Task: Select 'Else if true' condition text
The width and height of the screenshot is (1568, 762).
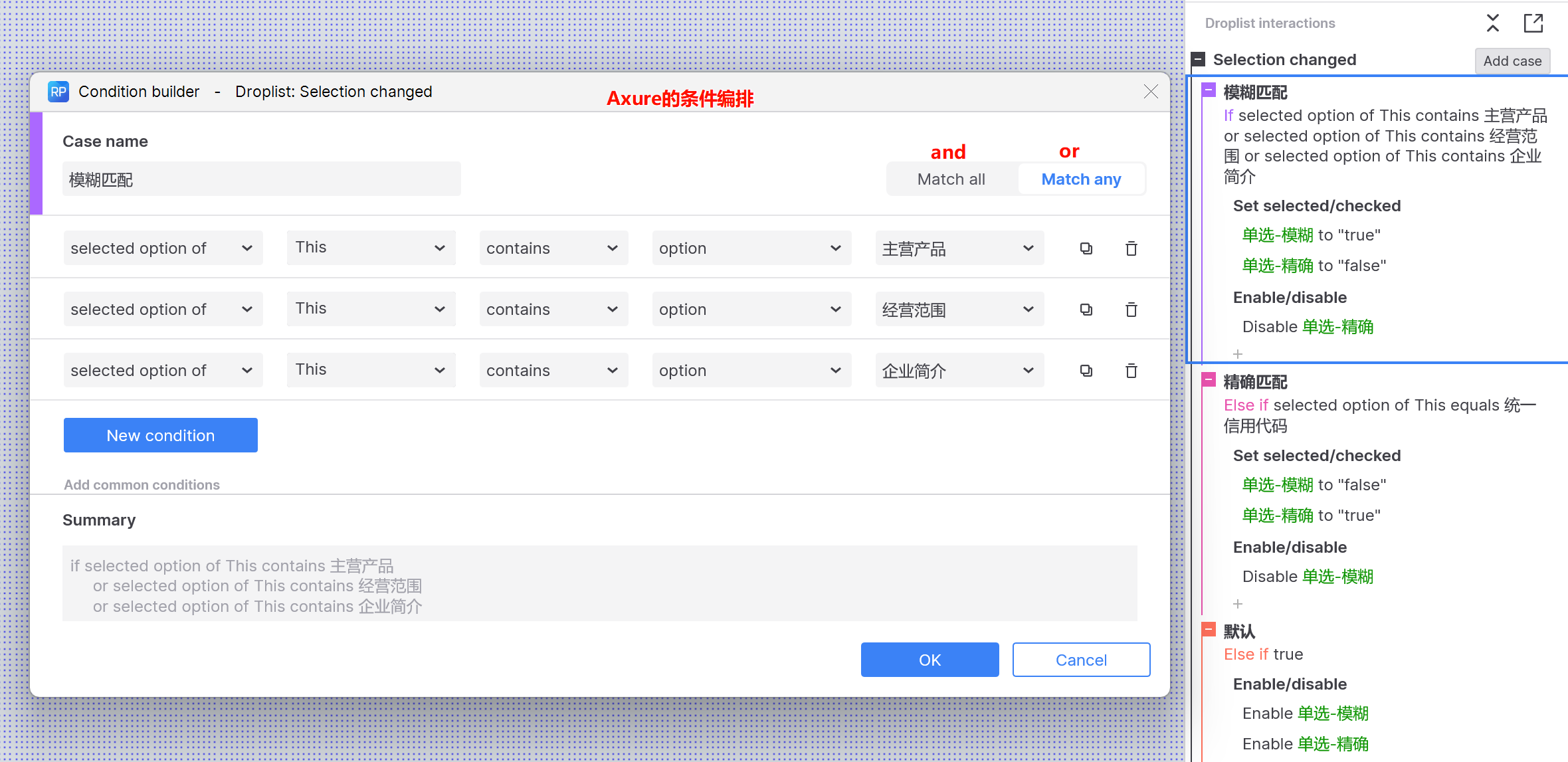Action: pos(1264,654)
